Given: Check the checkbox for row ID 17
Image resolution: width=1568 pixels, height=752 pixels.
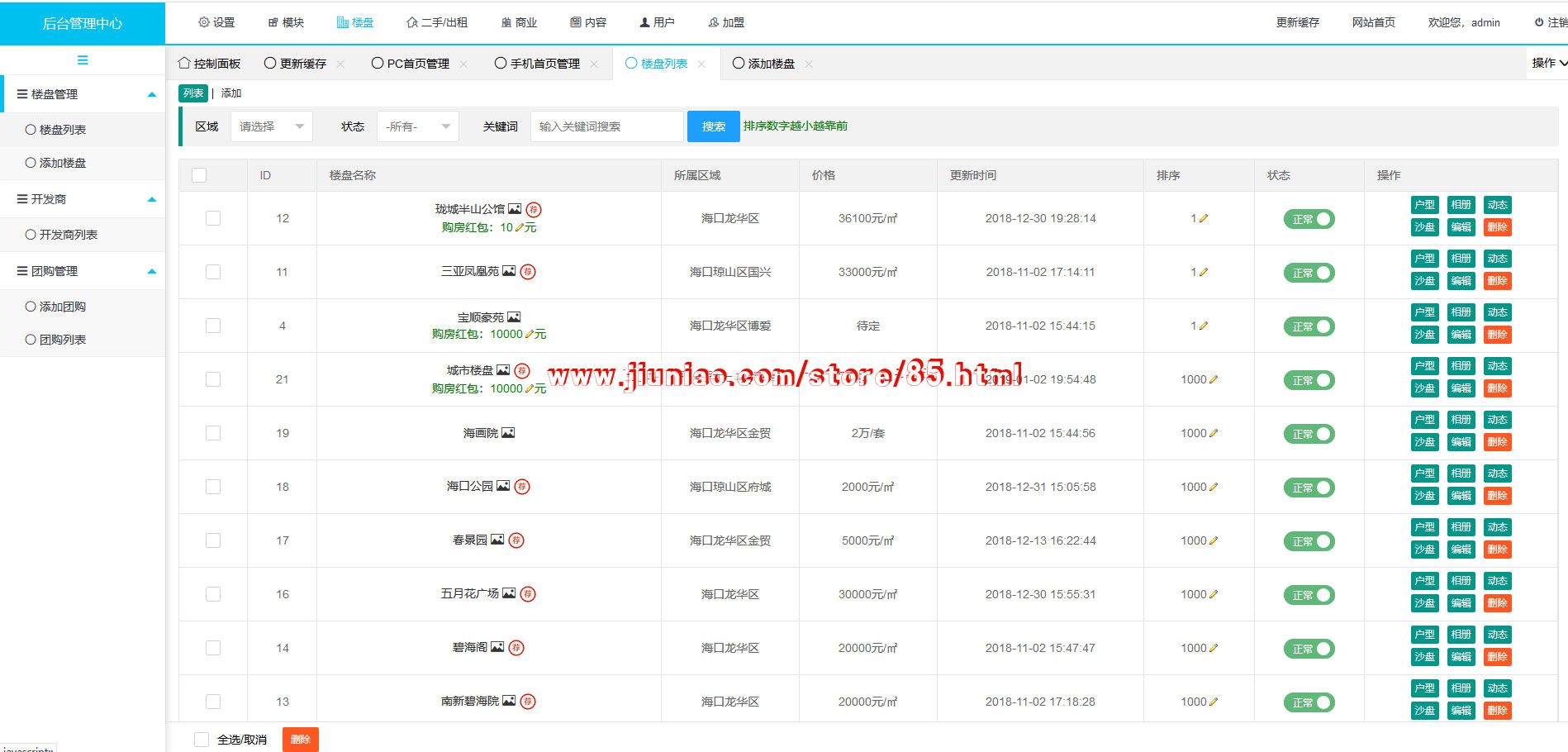Looking at the screenshot, I should coord(213,540).
